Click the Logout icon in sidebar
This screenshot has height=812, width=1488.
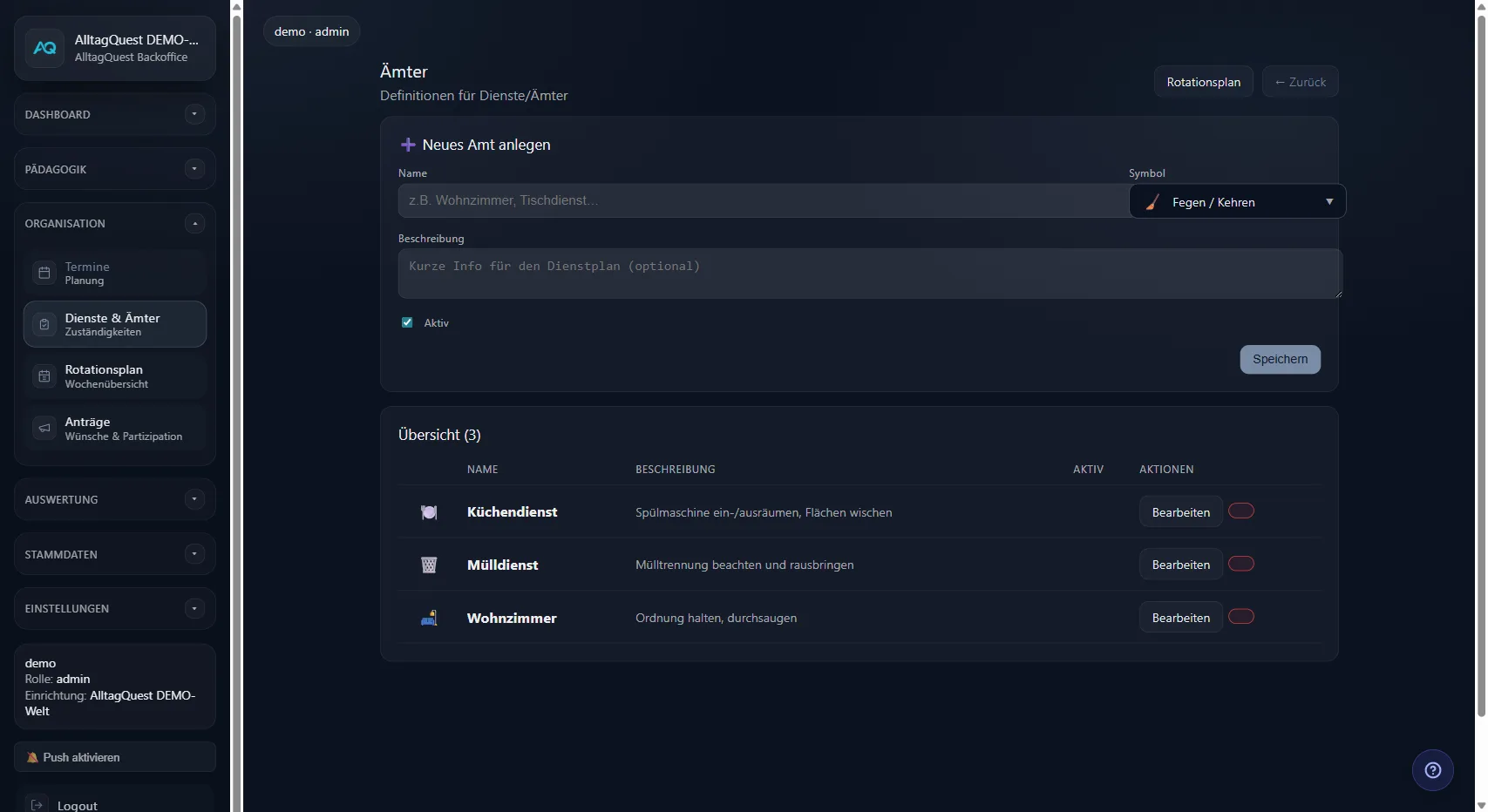click(x=37, y=805)
